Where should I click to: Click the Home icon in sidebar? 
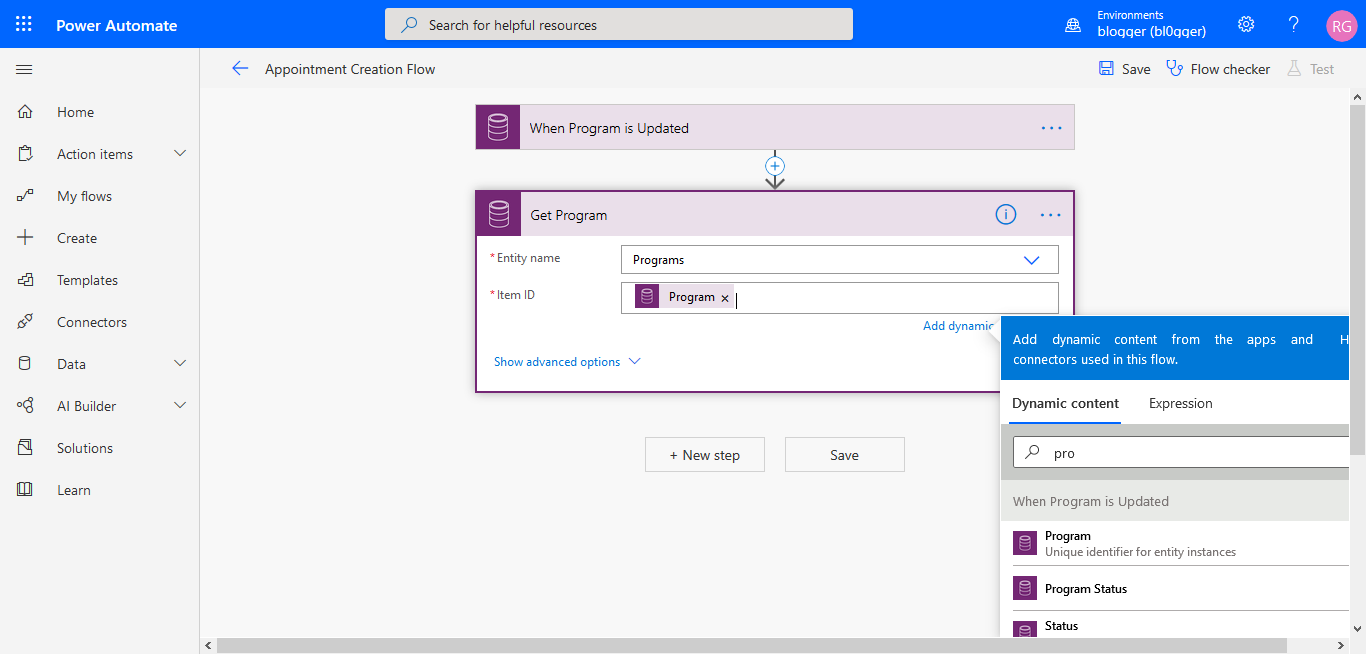[x=25, y=112]
